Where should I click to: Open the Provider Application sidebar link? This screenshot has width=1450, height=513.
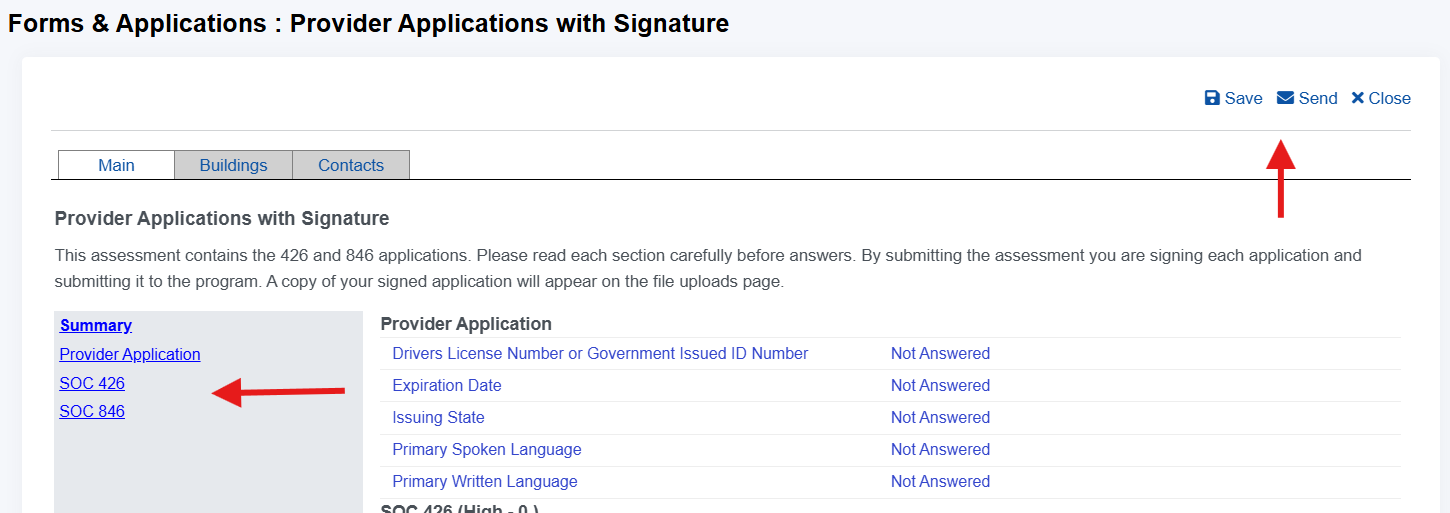(x=130, y=354)
